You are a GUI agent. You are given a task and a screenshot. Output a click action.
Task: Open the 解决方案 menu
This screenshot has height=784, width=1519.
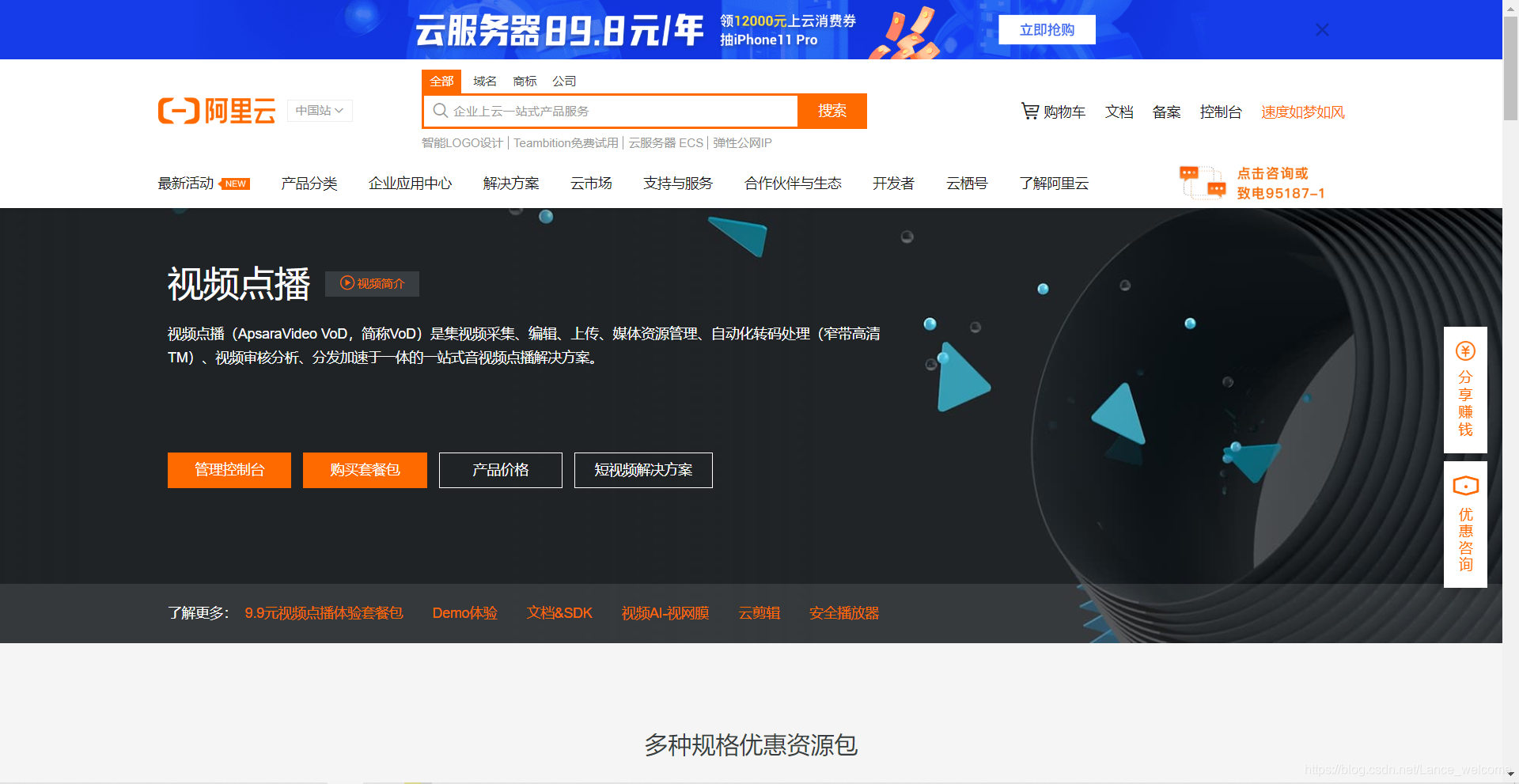click(x=511, y=184)
